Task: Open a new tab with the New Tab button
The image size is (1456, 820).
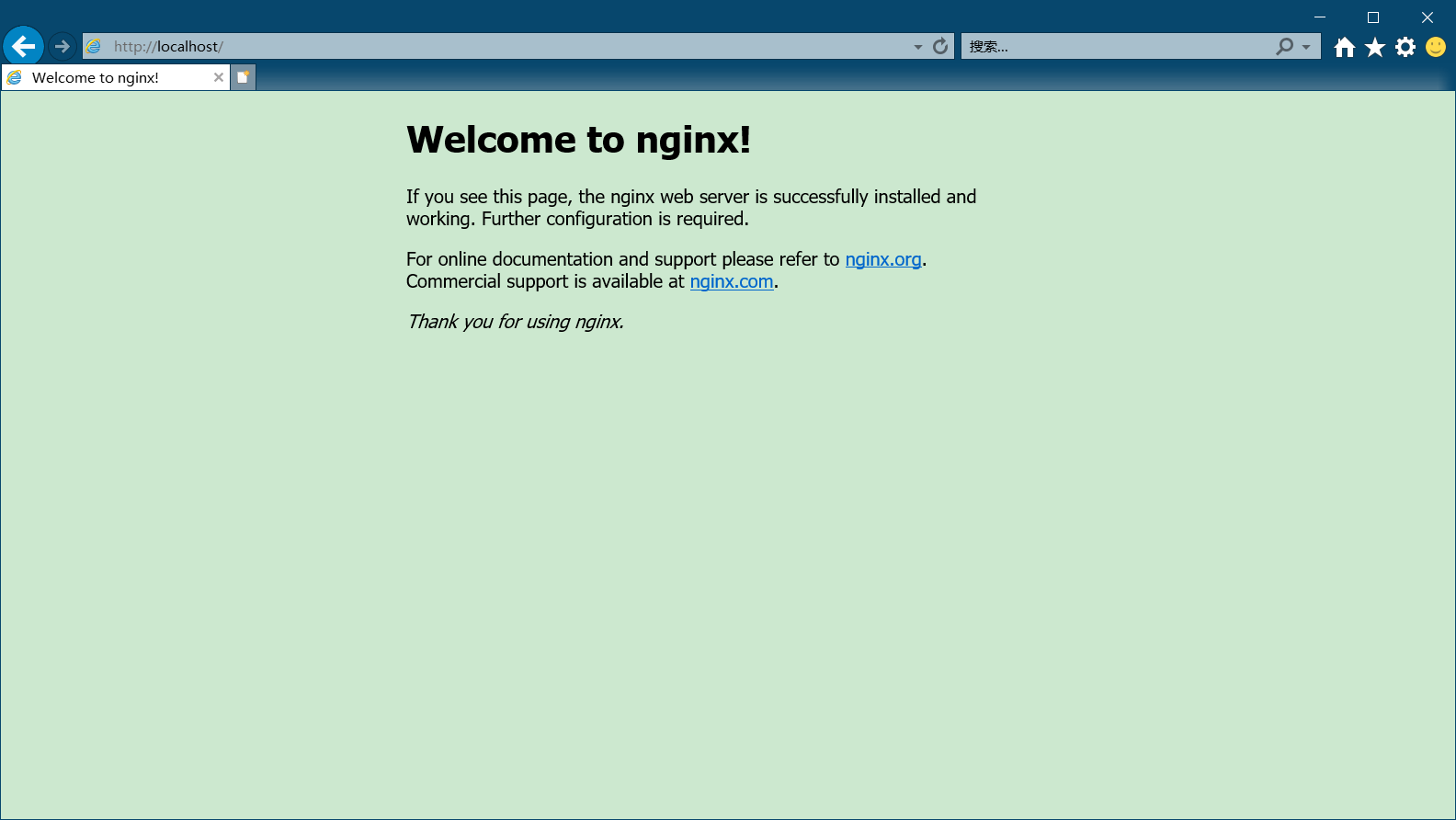Action: 243,77
